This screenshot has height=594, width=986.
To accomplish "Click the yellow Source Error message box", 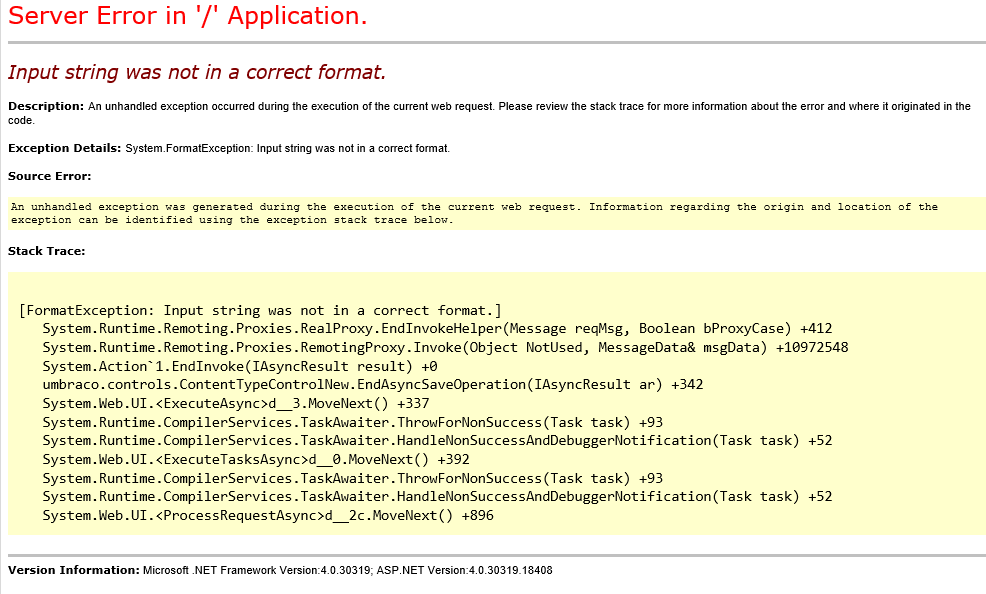I will [x=495, y=213].
